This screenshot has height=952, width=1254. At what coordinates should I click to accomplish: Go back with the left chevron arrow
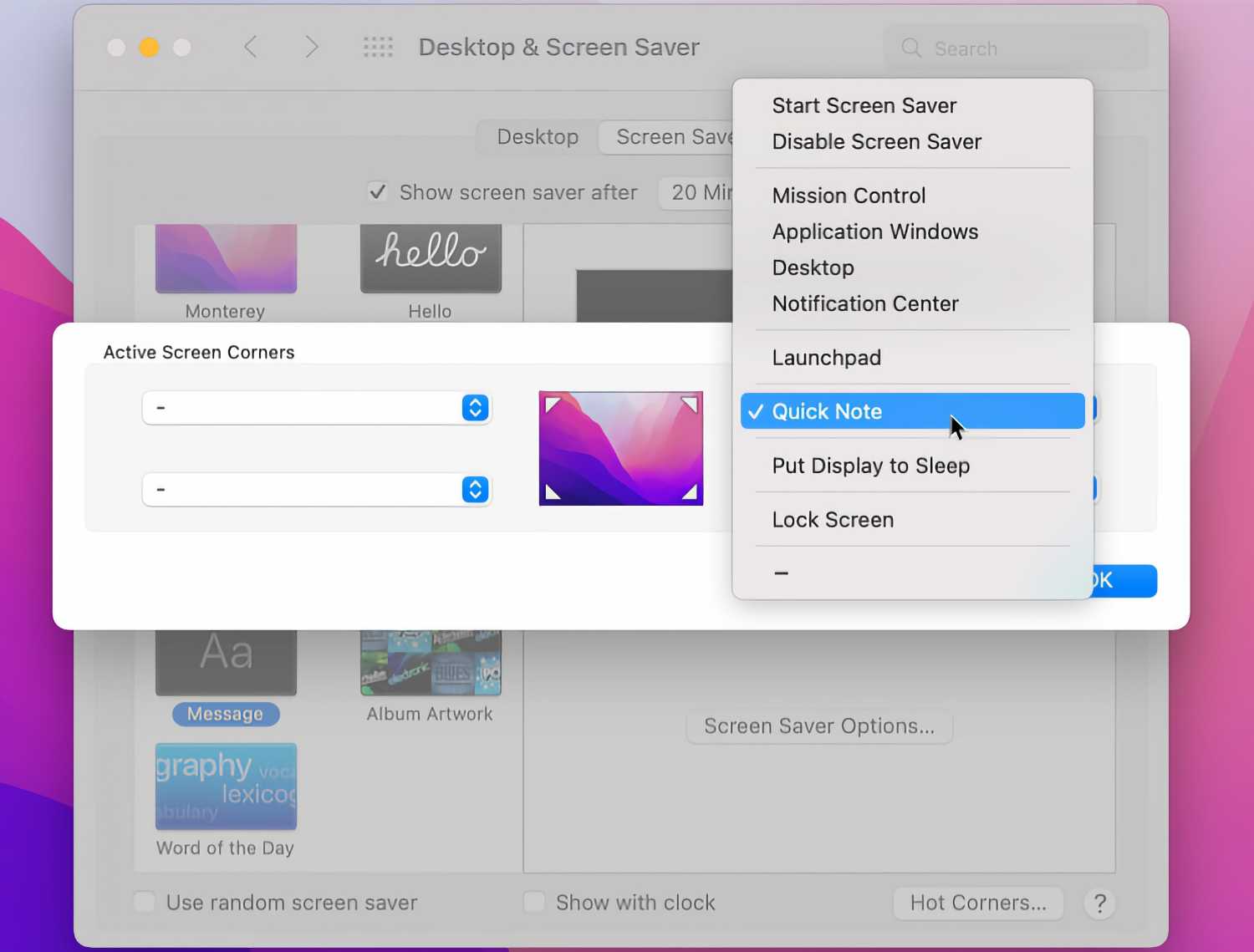coord(250,47)
